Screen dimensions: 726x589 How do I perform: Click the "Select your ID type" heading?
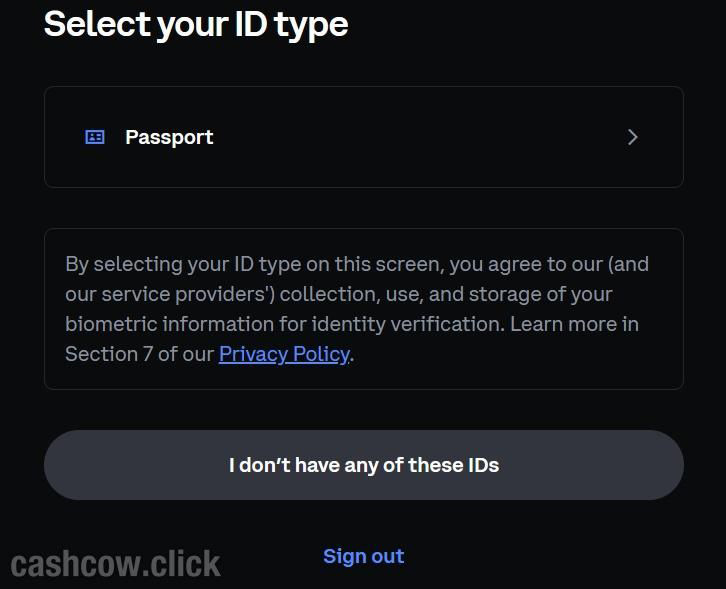pyautogui.click(x=196, y=23)
